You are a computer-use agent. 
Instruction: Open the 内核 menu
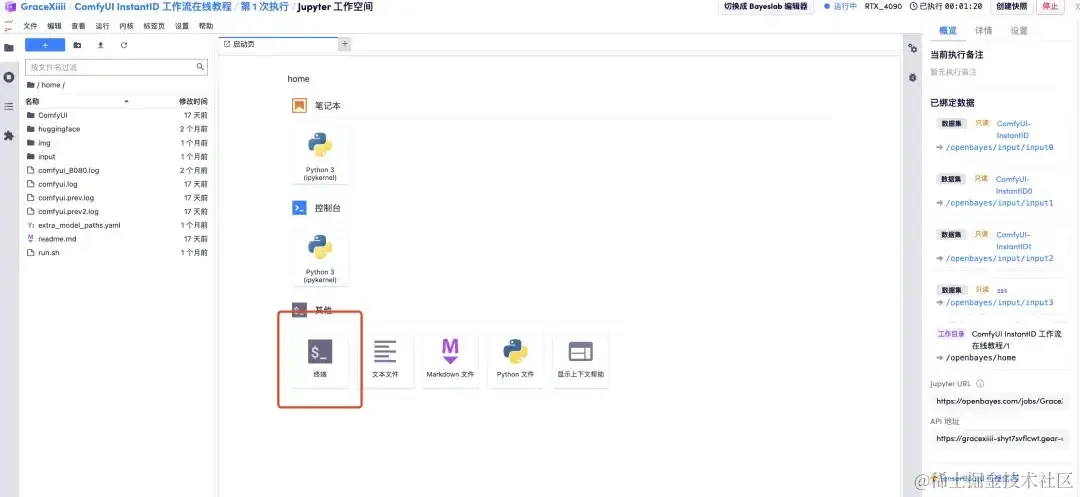126,26
